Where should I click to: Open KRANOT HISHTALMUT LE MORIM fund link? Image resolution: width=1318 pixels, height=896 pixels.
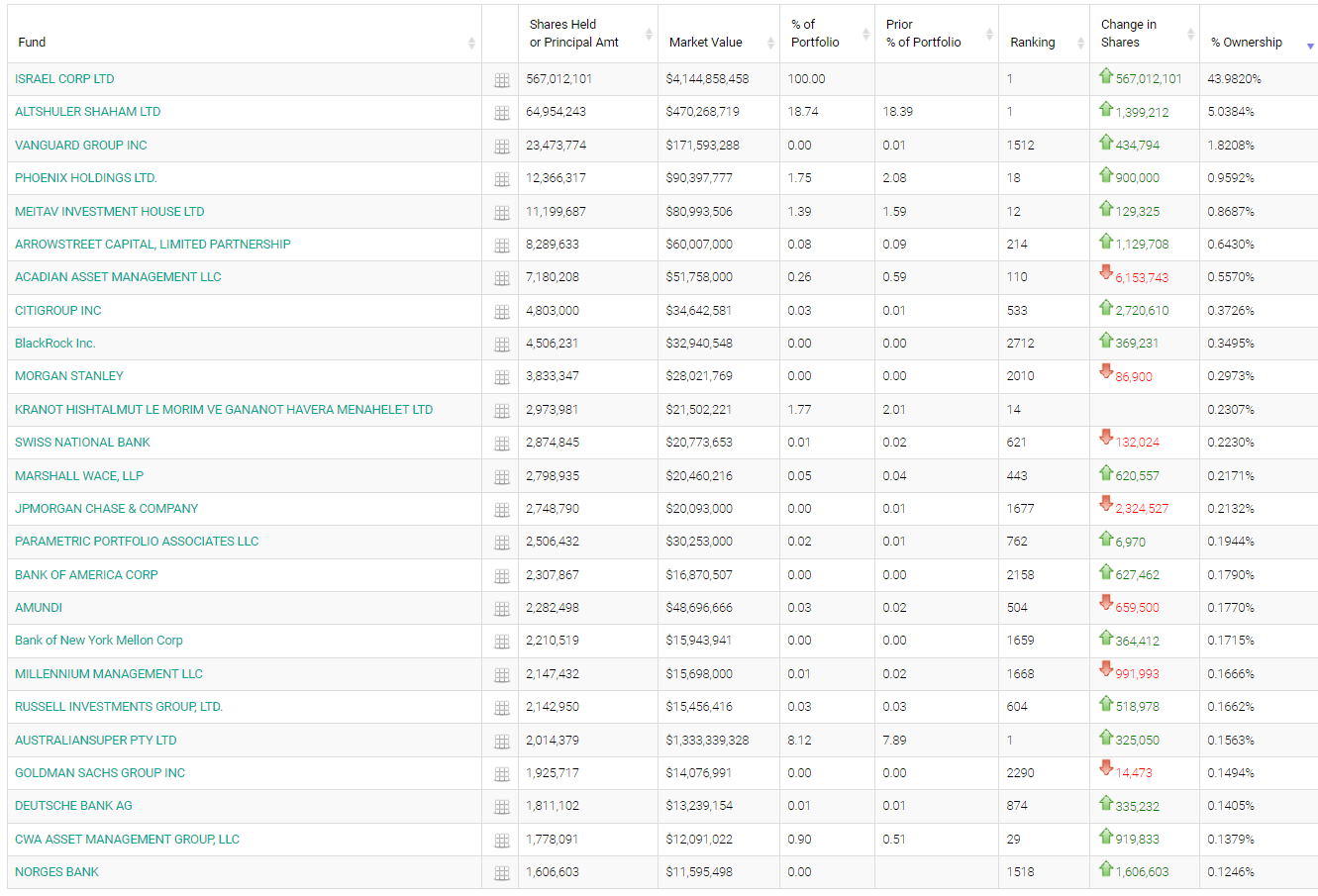[224, 410]
